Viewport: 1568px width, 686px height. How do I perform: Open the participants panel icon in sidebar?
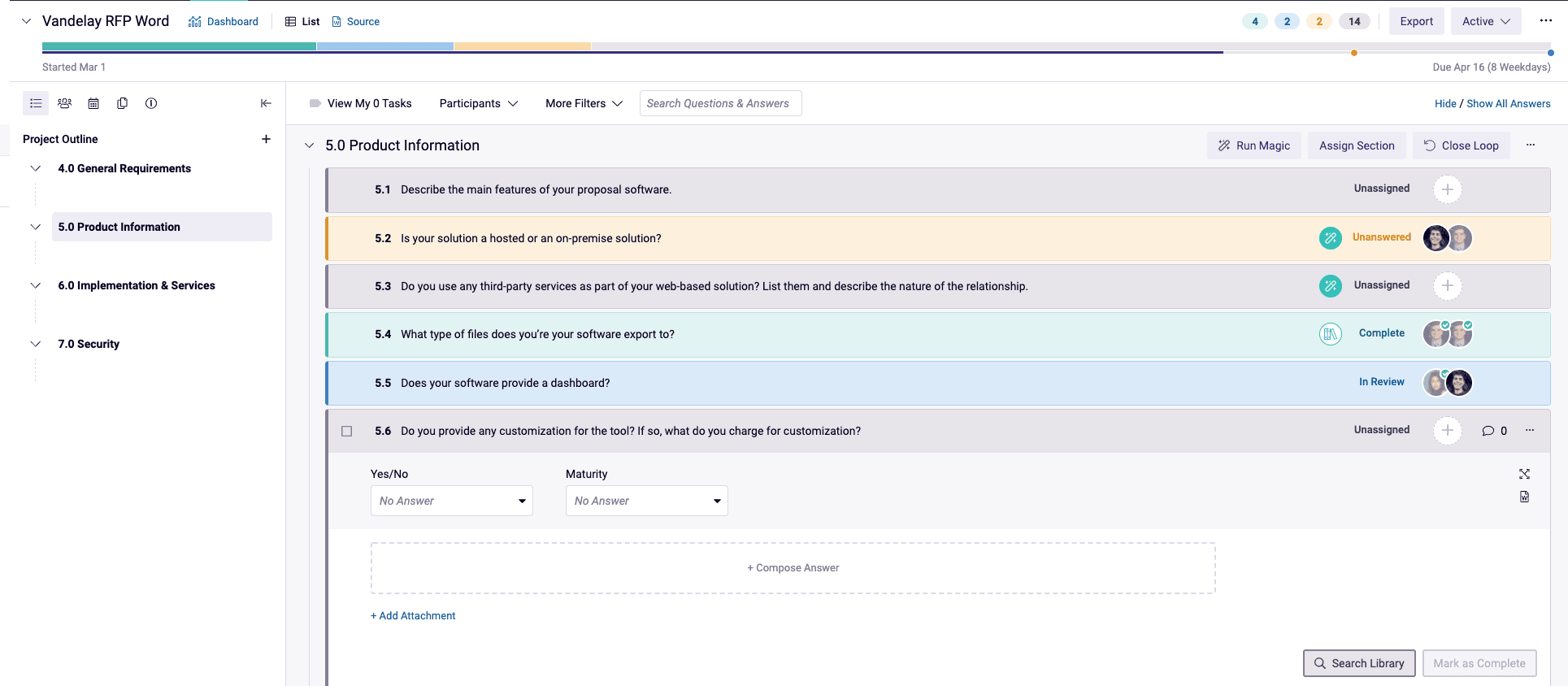coord(65,103)
